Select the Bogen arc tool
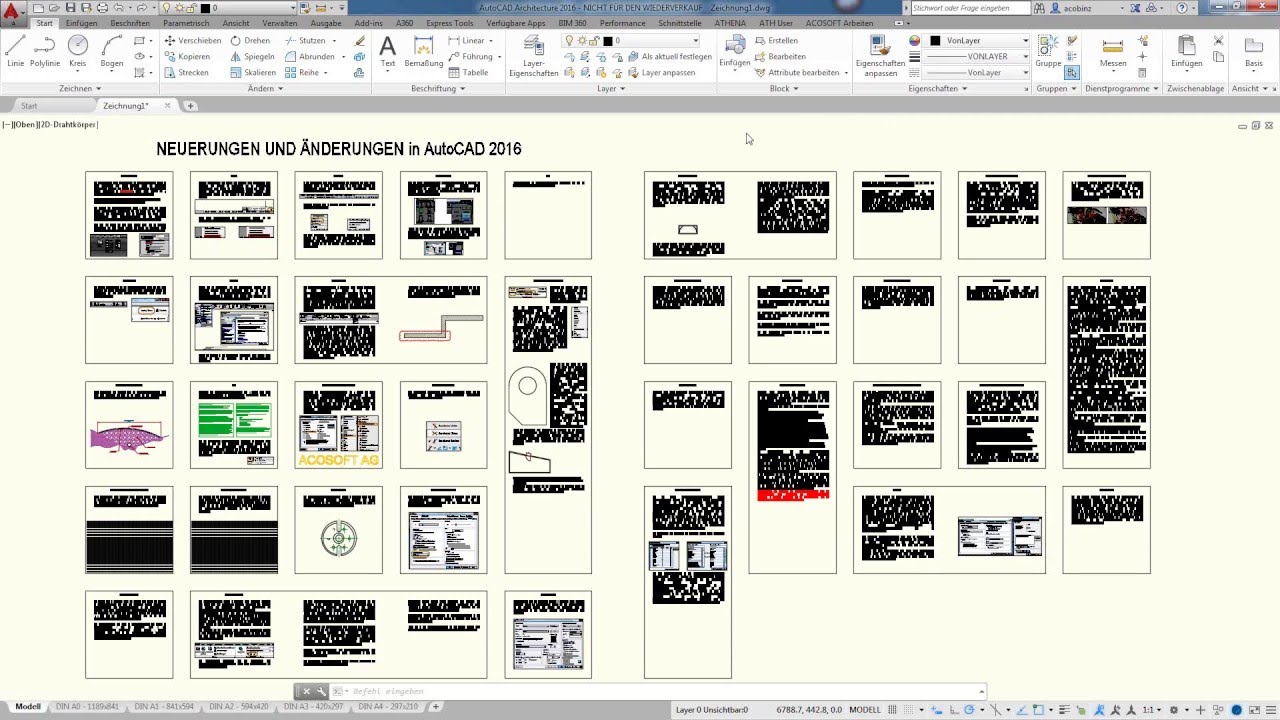 pos(112,51)
